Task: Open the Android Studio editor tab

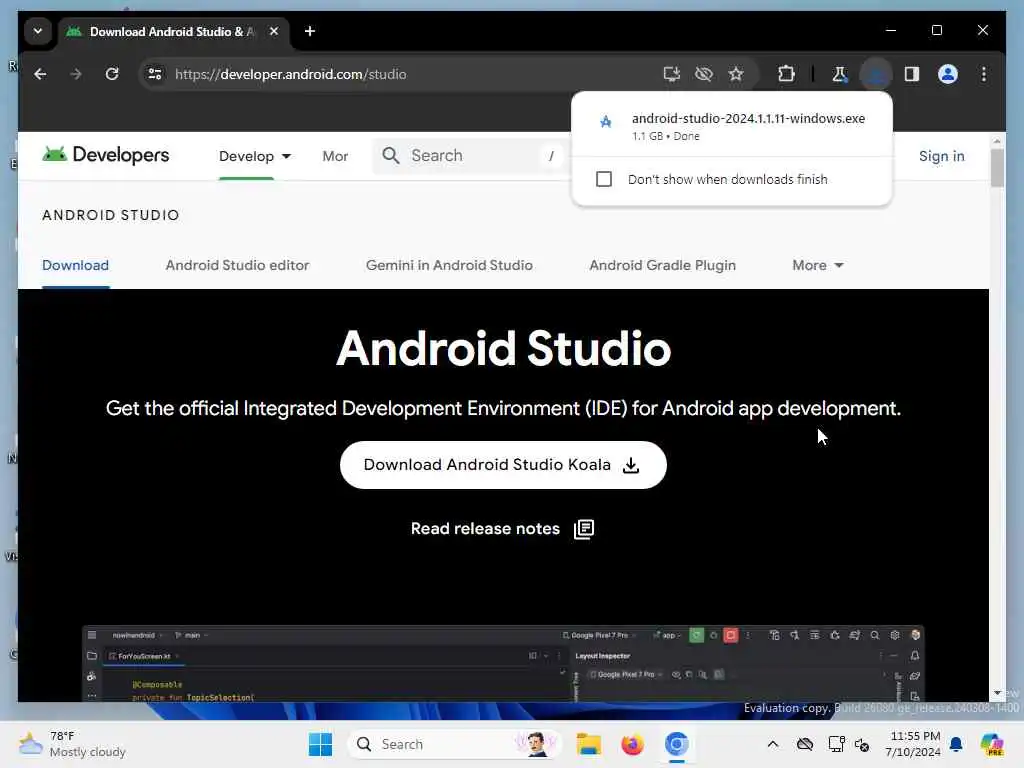Action: [x=237, y=265]
